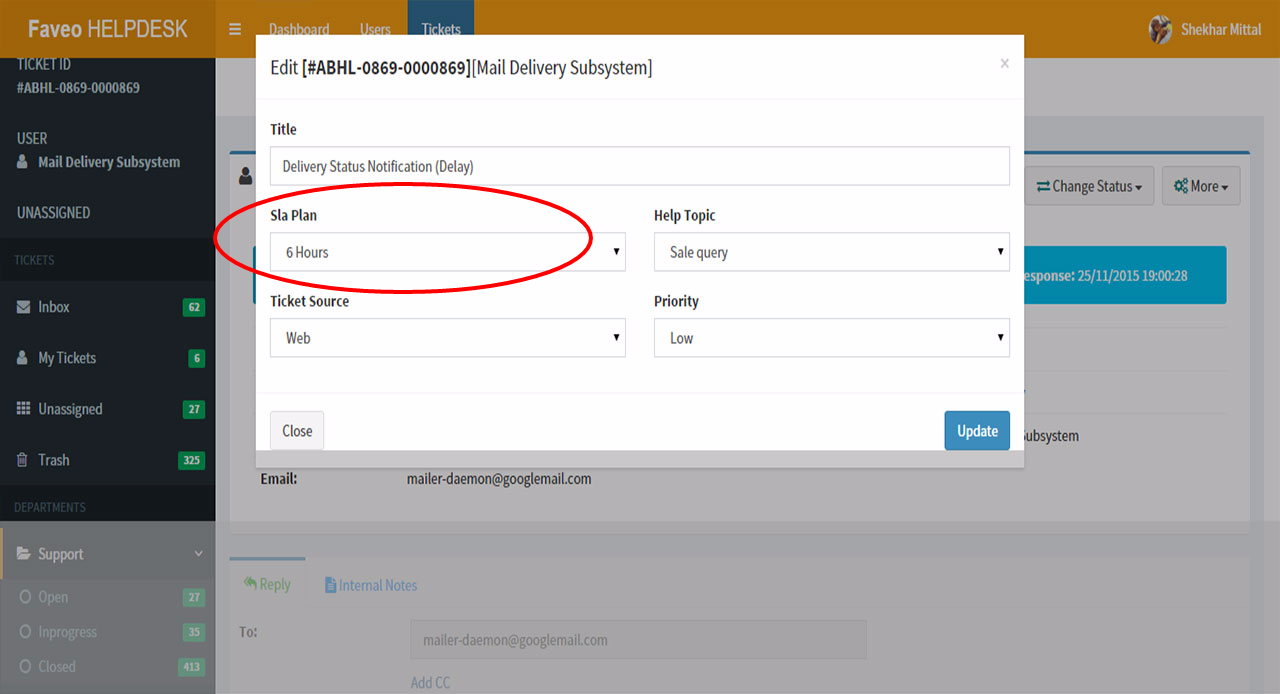1280x694 pixels.
Task: Close the edit dialog with X
Action: tap(1004, 64)
